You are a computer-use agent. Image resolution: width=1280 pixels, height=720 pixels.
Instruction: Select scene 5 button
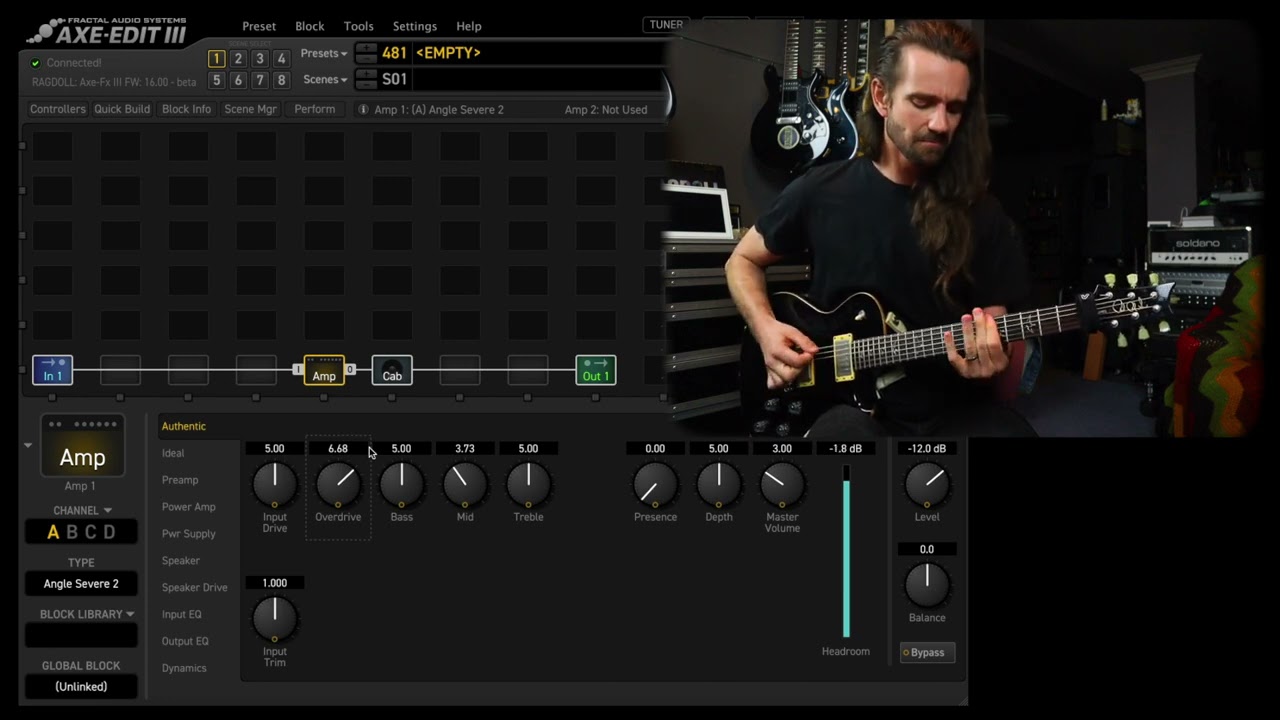[216, 80]
